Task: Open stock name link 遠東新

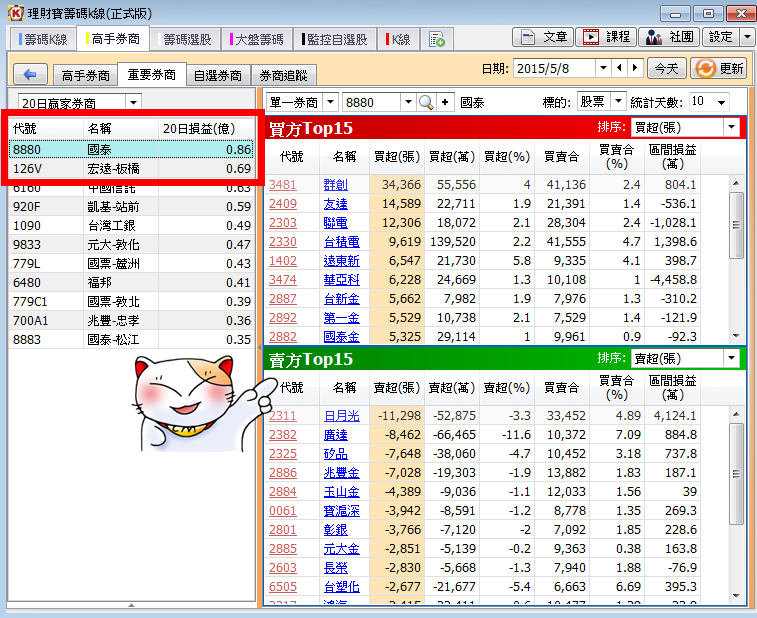Action: pos(341,261)
